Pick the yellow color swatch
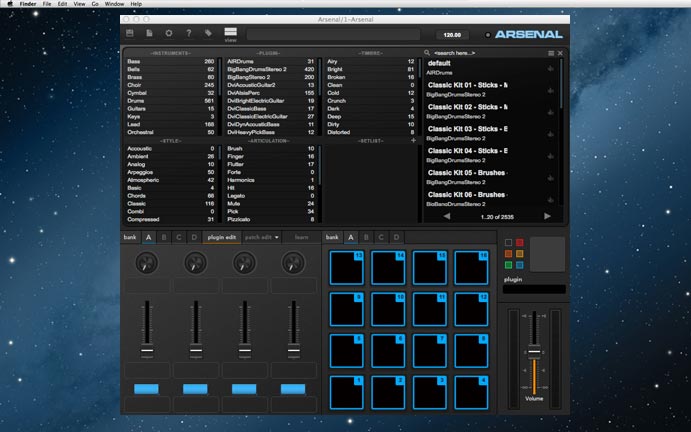This screenshot has height=432, width=691. tap(520, 253)
